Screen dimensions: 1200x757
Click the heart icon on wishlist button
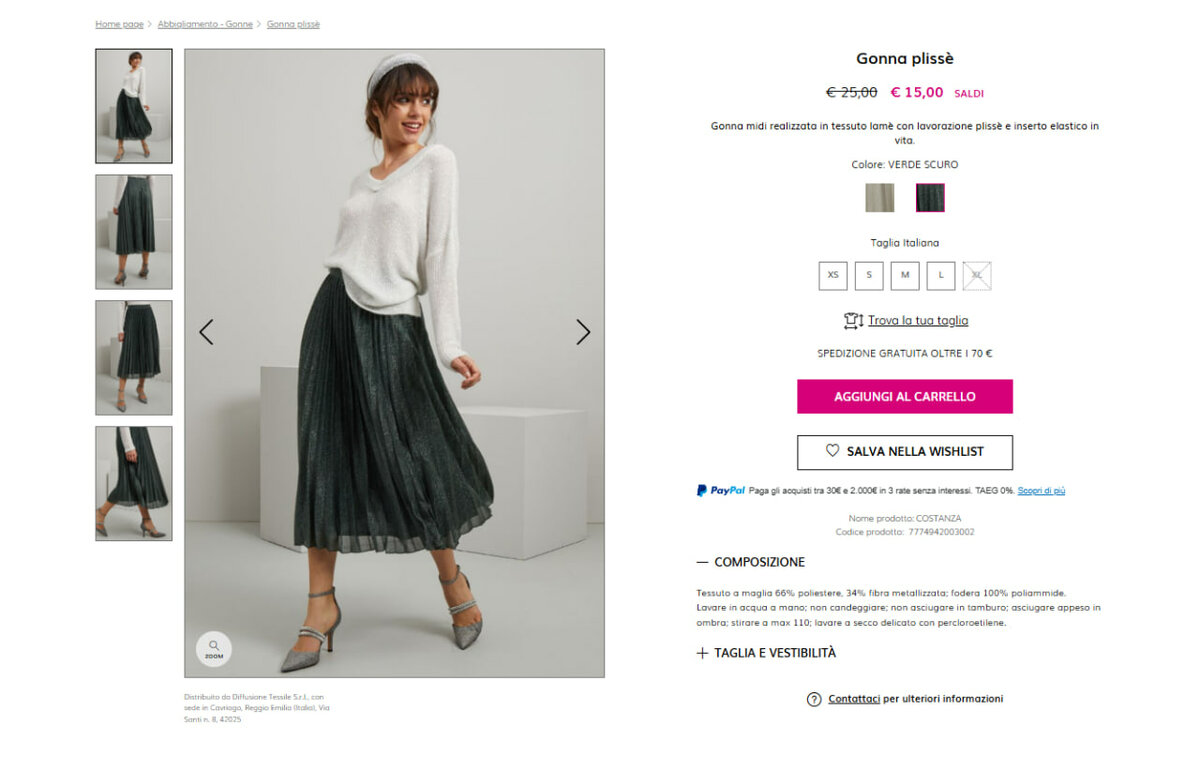coord(832,451)
